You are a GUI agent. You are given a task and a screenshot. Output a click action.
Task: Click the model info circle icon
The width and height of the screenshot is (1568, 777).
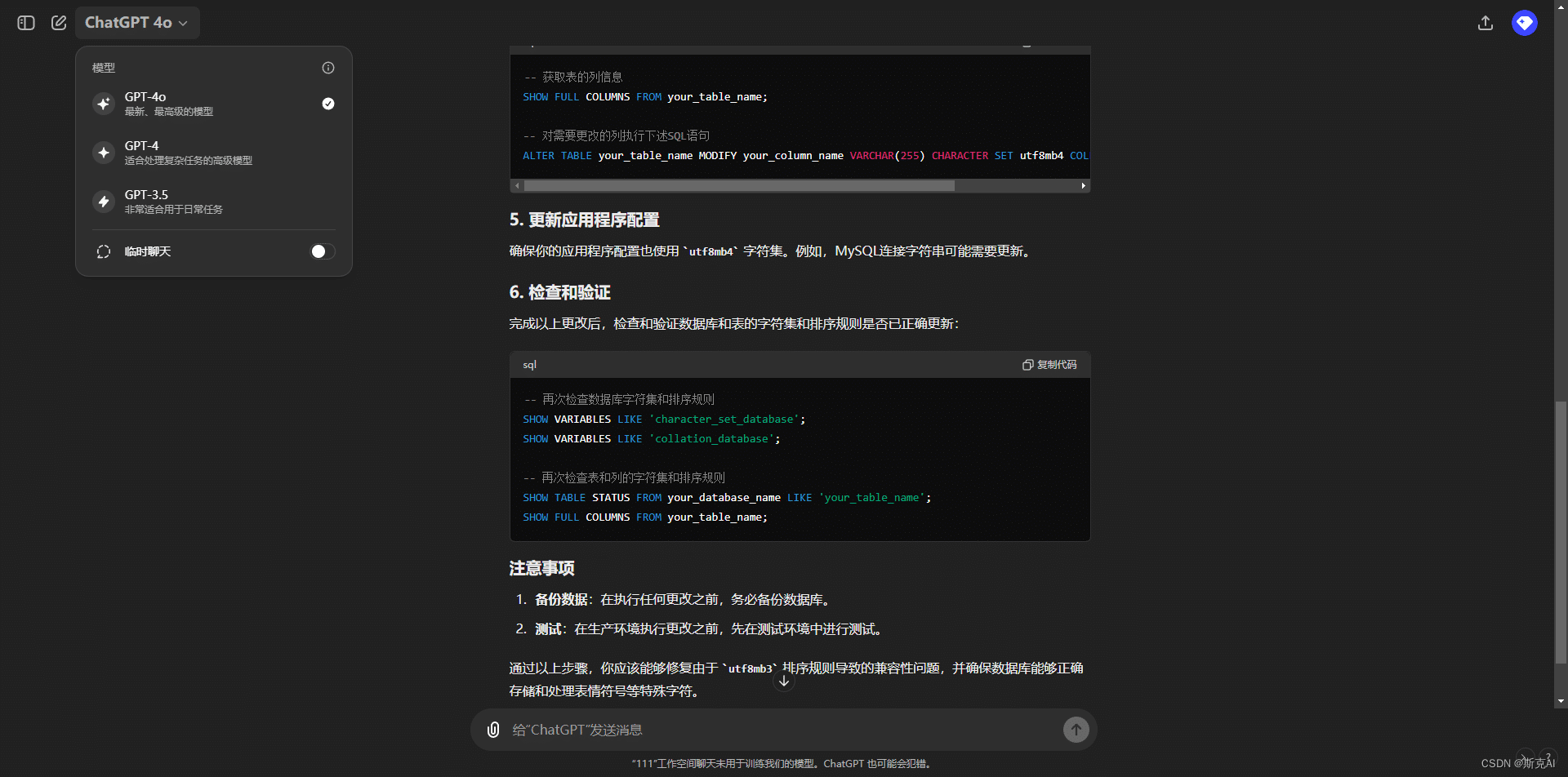(328, 68)
